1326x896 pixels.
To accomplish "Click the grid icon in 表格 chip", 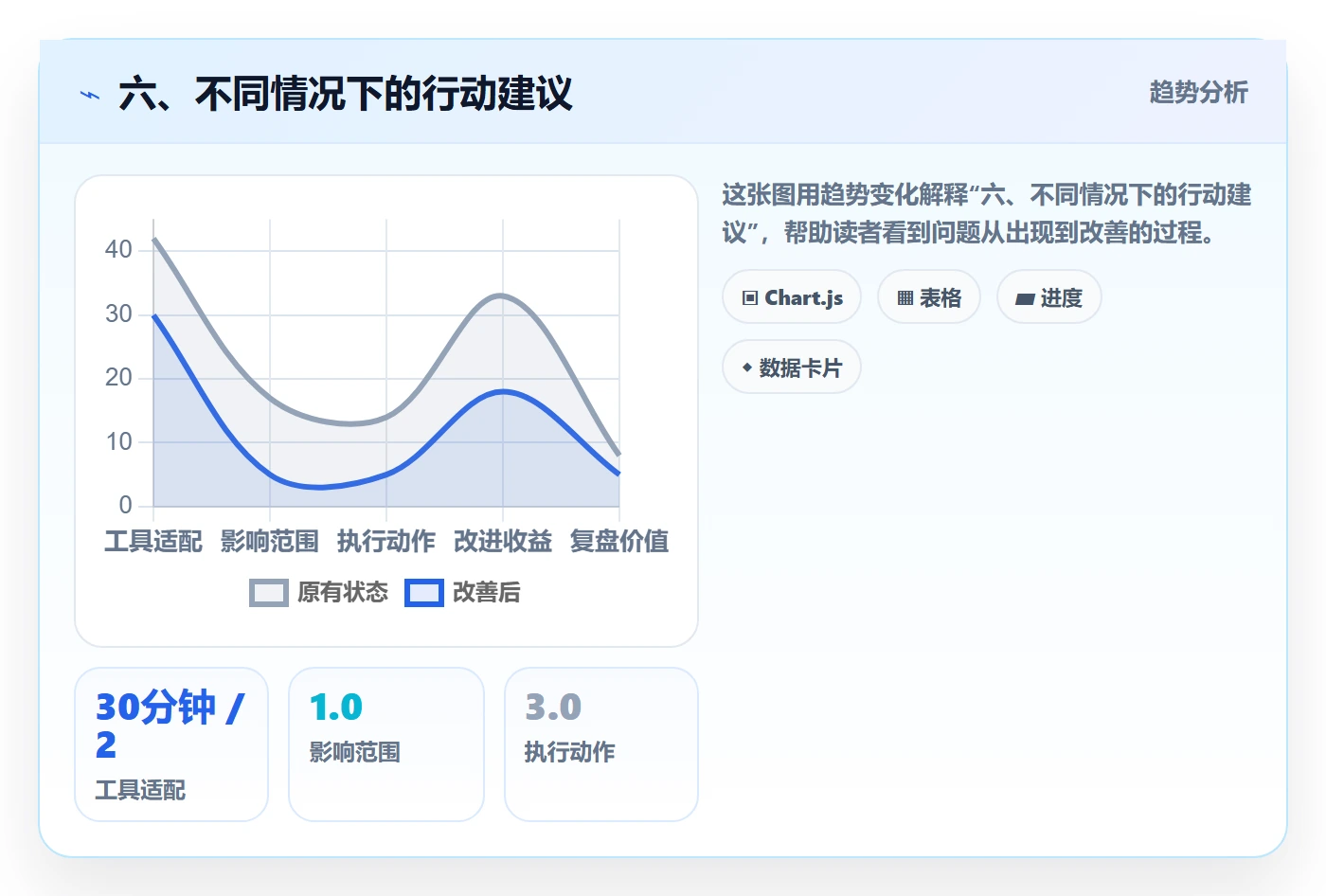I will [905, 298].
